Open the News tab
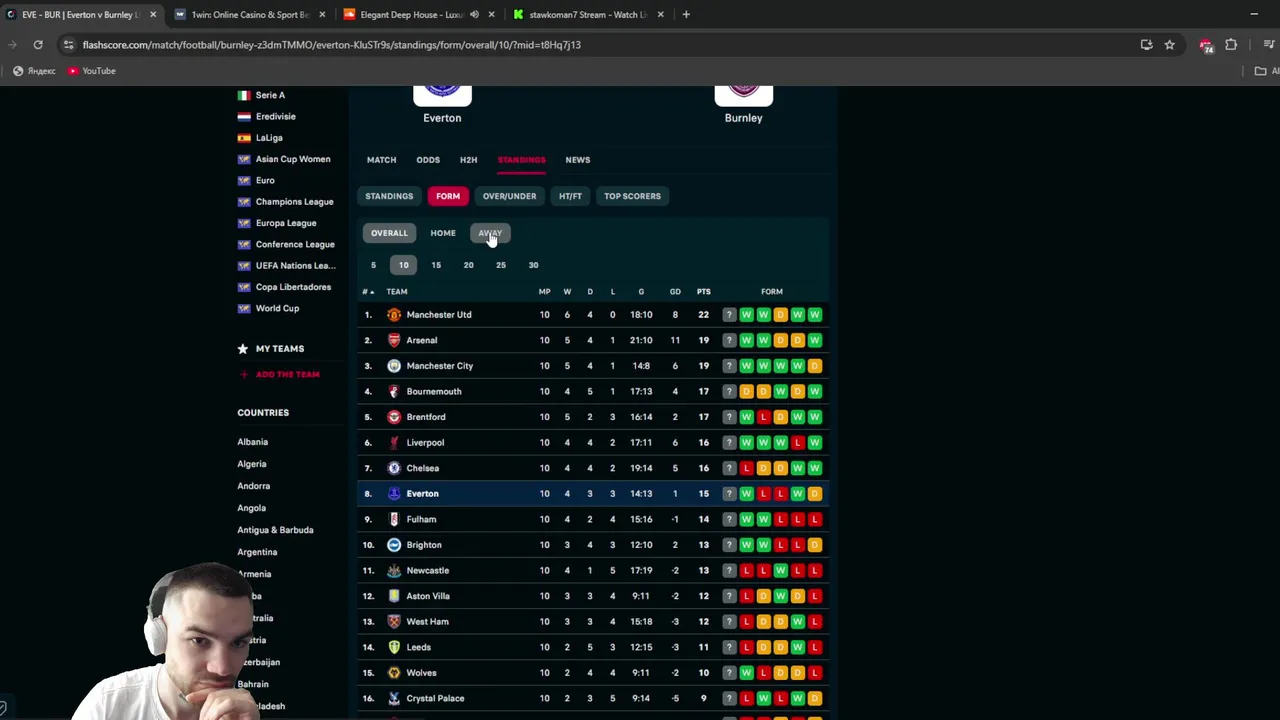The height and width of the screenshot is (720, 1280). tap(578, 160)
